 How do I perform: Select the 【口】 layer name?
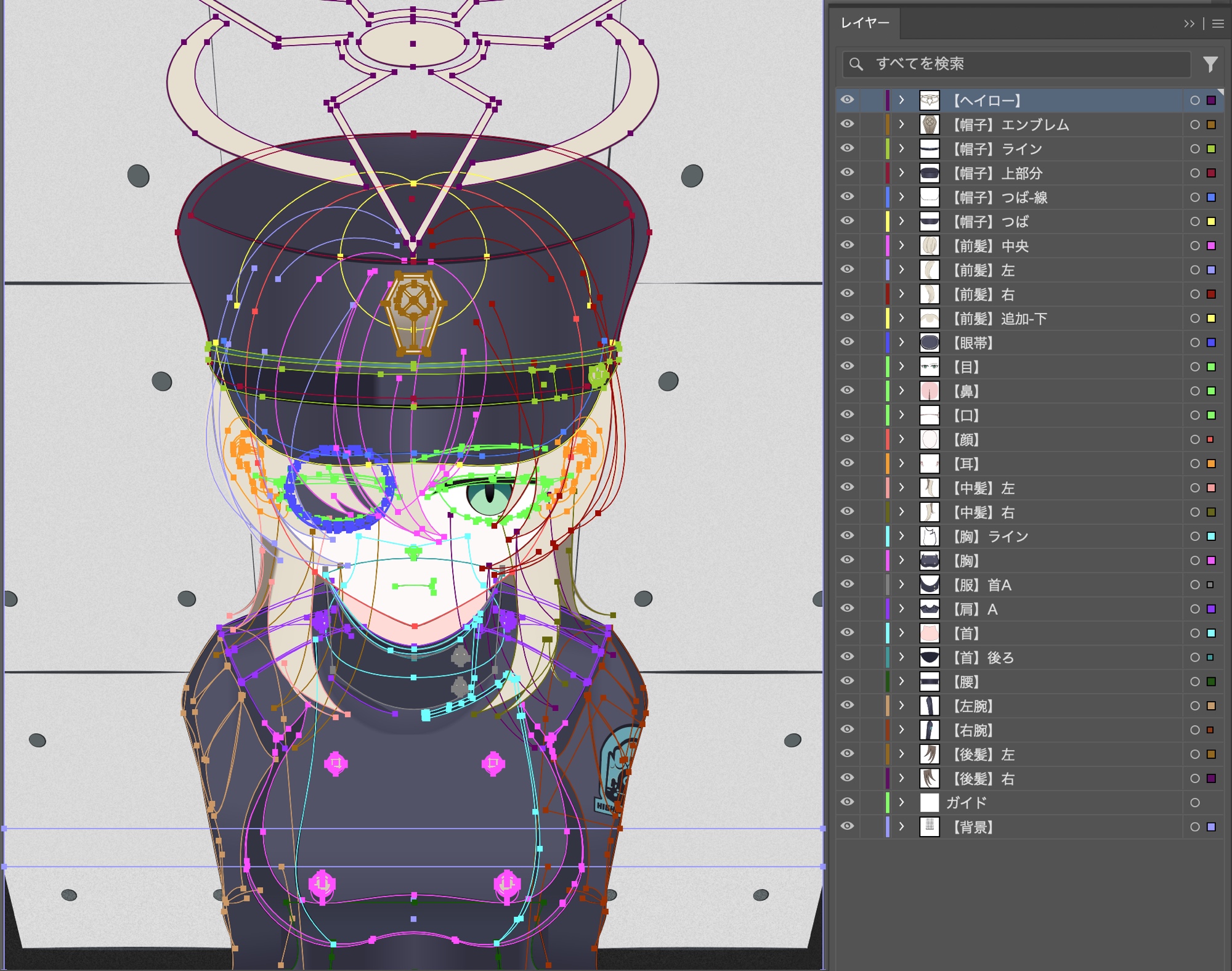tap(966, 415)
